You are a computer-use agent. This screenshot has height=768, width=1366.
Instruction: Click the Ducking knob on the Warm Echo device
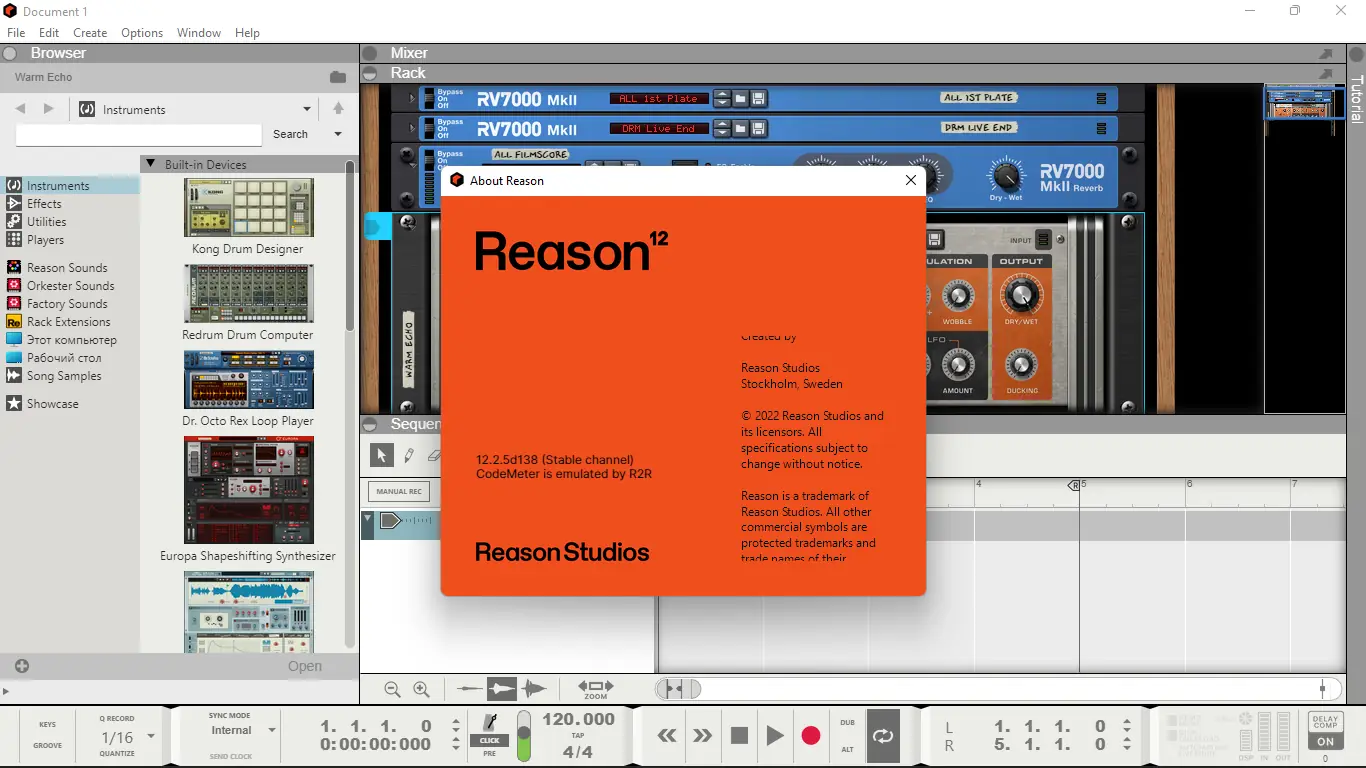click(1021, 364)
